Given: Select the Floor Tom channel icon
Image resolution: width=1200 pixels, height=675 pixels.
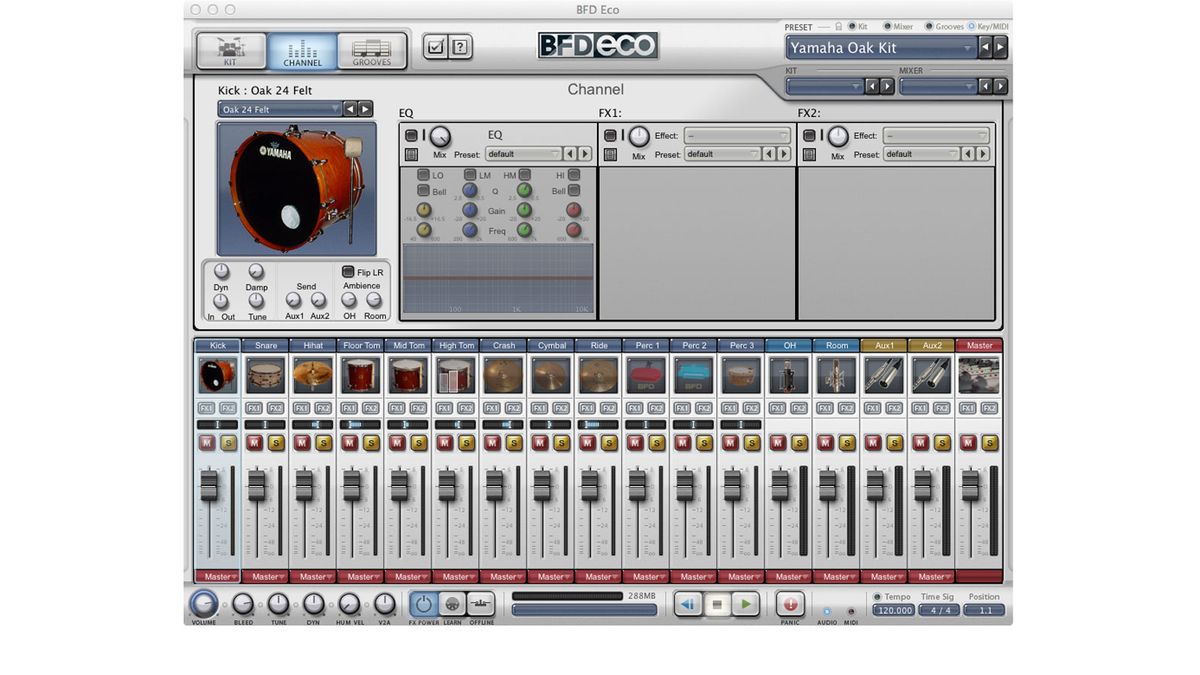Looking at the screenshot, I should click(x=361, y=376).
